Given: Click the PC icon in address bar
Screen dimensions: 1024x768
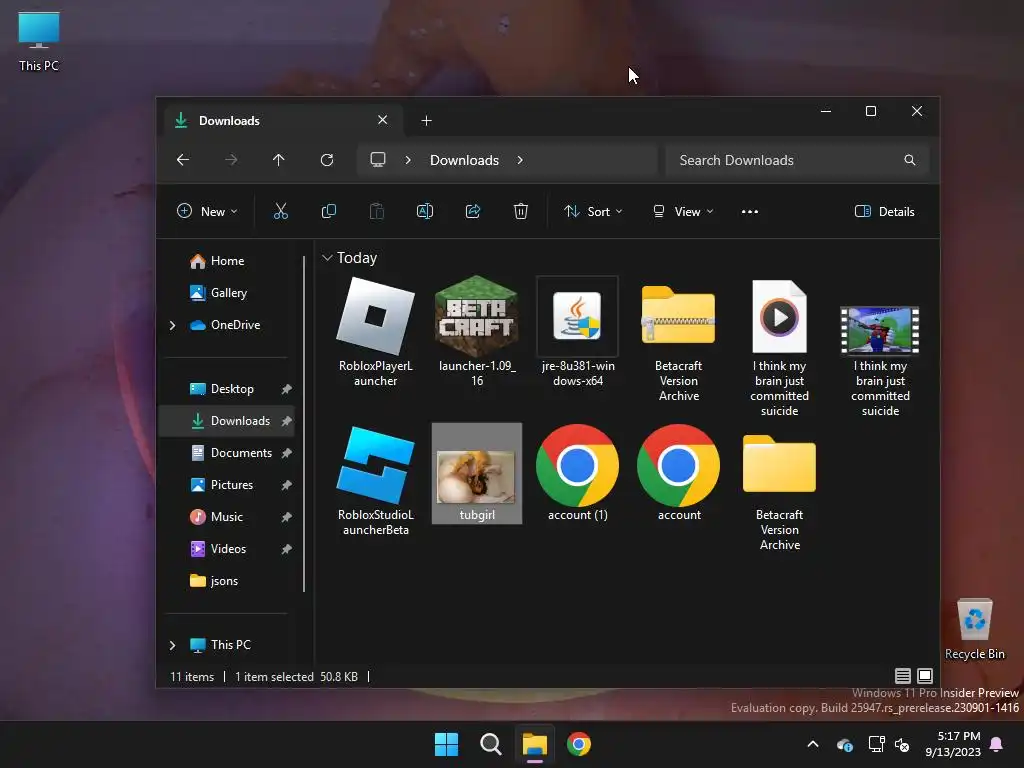Looking at the screenshot, I should pos(377,160).
